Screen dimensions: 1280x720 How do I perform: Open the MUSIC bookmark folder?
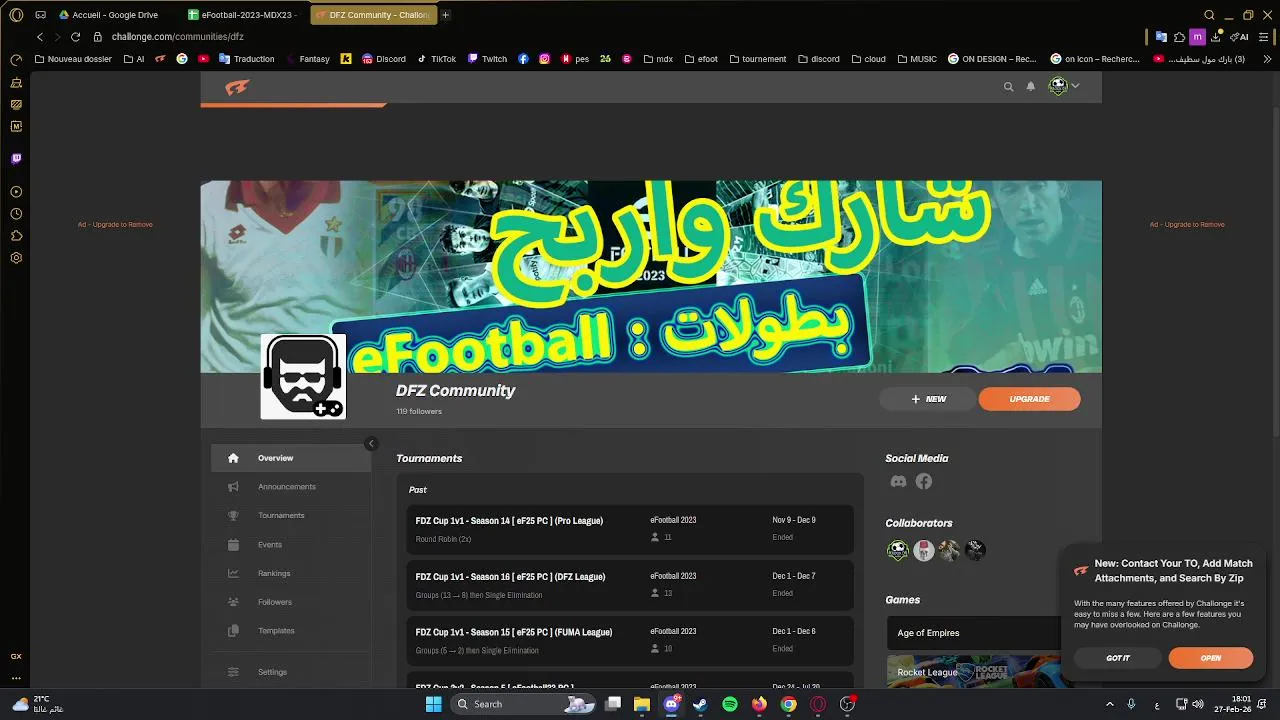[x=917, y=59]
